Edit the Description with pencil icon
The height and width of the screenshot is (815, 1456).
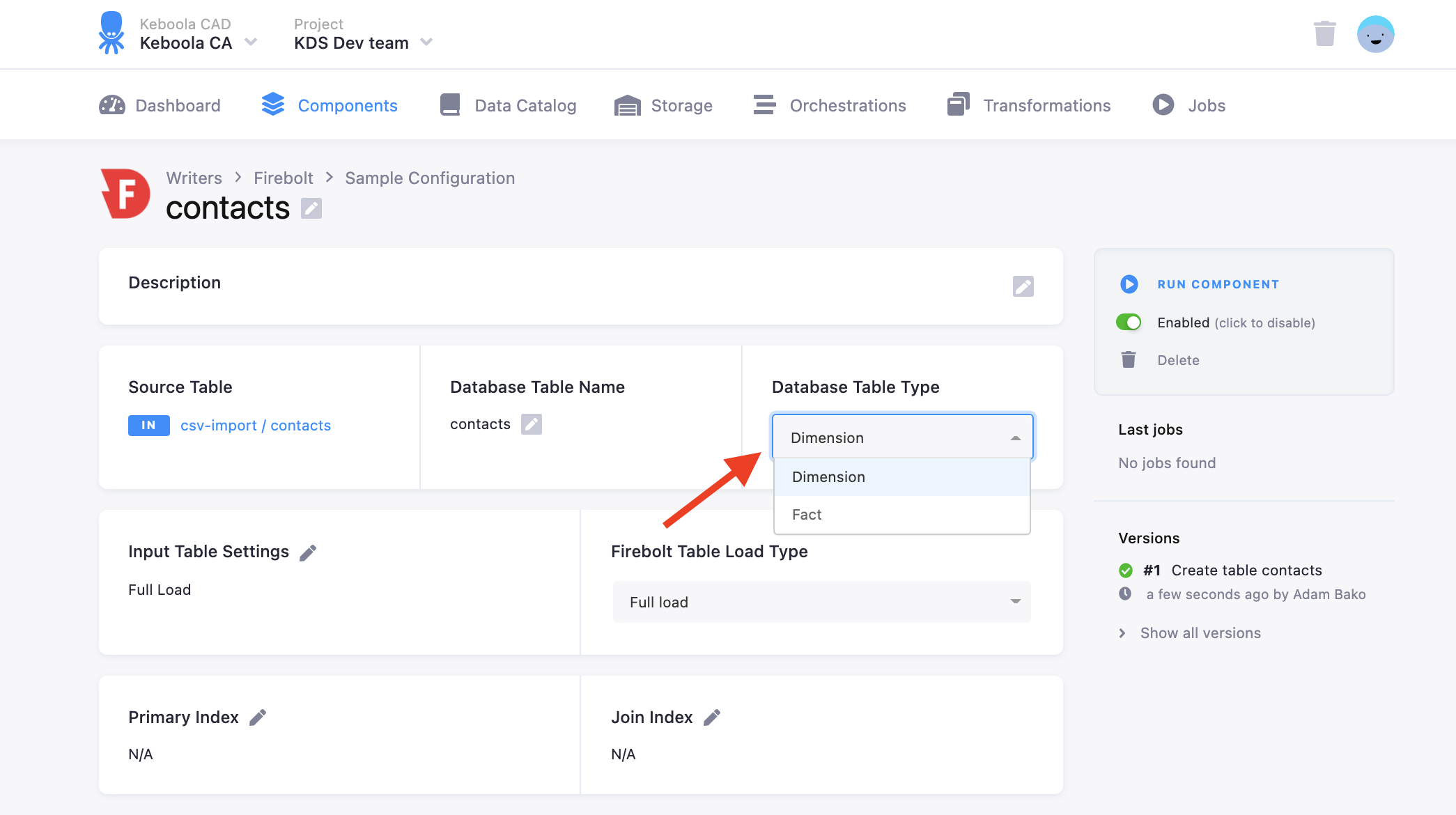pos(1023,286)
